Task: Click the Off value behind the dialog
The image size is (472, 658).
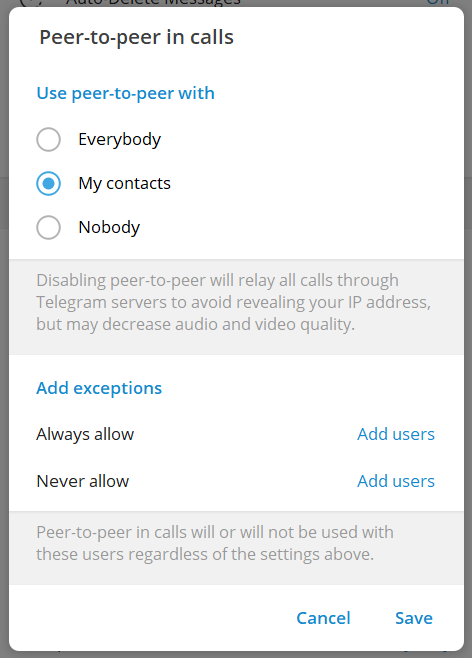Action: (438, 2)
